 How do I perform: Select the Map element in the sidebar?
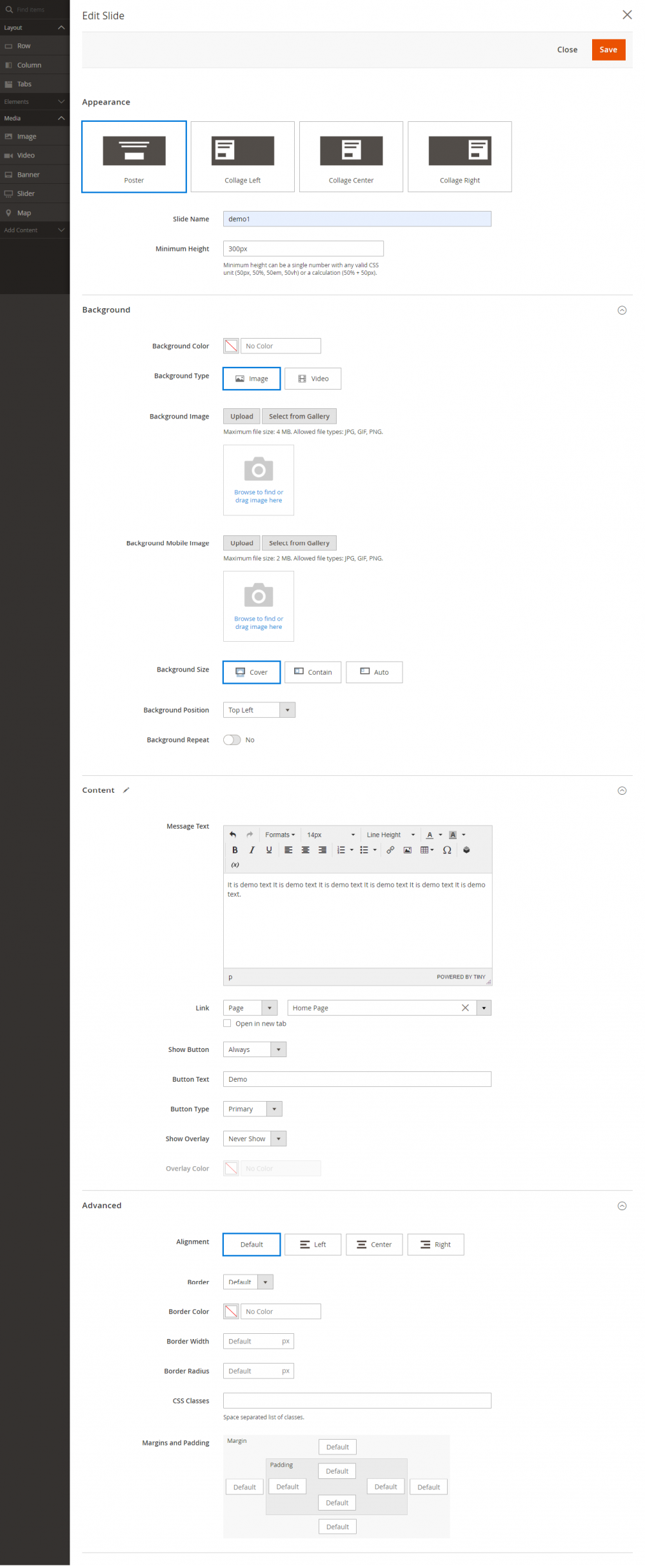tap(35, 212)
